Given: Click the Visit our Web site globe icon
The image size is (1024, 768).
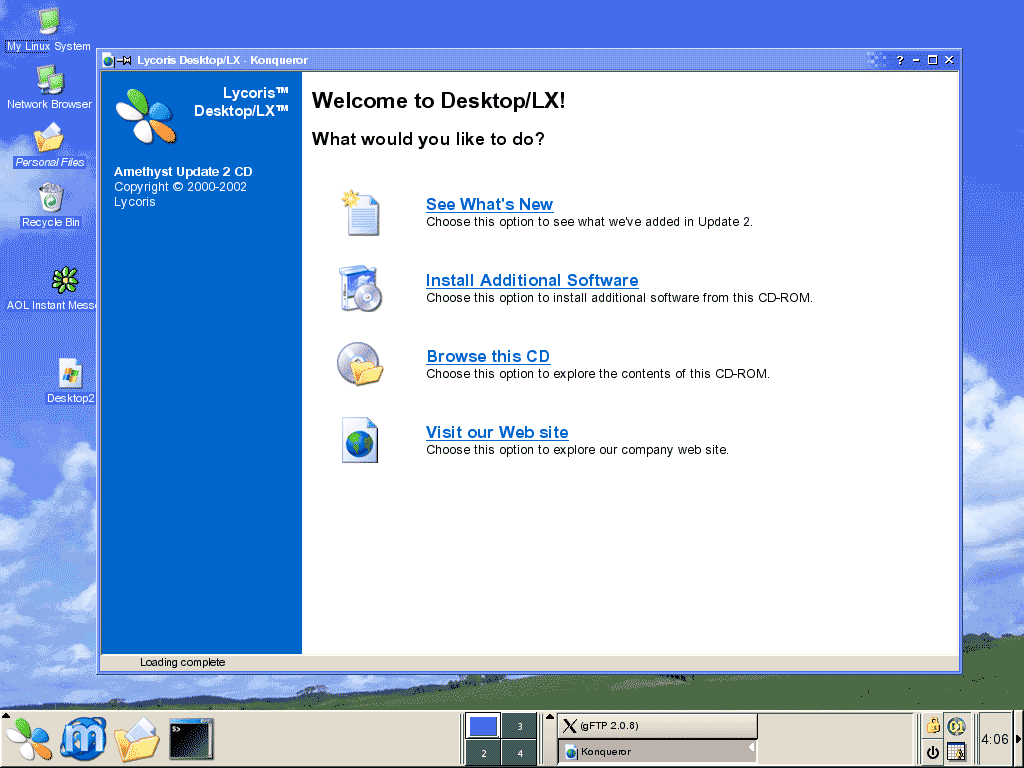Looking at the screenshot, I should click(360, 440).
